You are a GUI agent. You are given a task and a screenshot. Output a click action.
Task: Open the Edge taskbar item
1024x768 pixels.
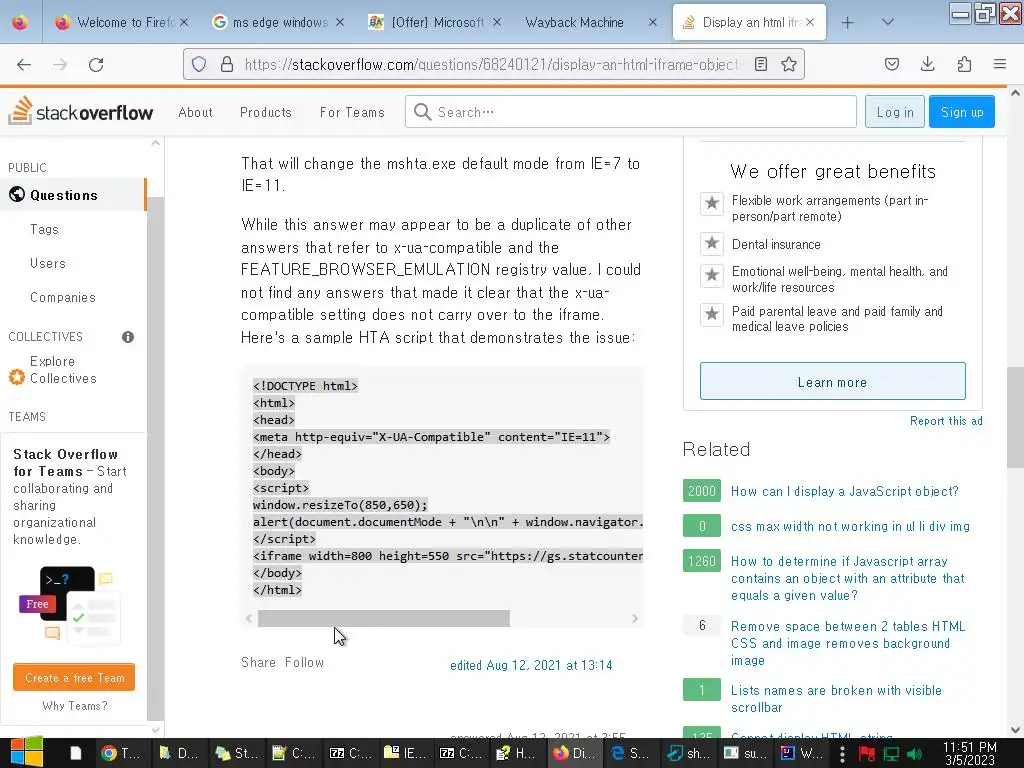[630, 753]
